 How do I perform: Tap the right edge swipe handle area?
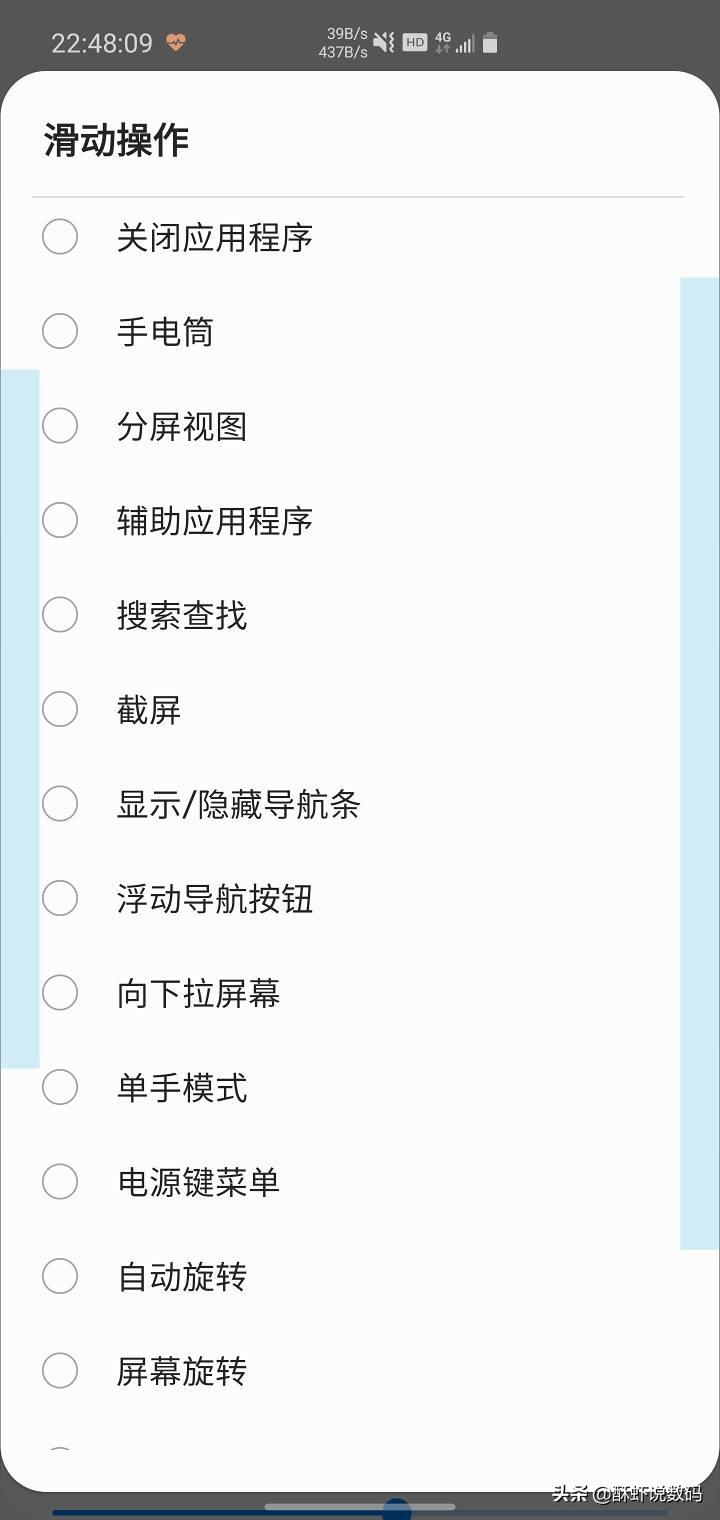[700, 763]
